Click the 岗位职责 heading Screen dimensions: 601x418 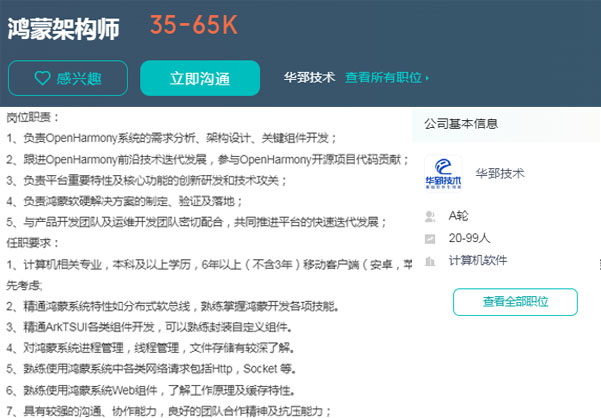point(33,117)
